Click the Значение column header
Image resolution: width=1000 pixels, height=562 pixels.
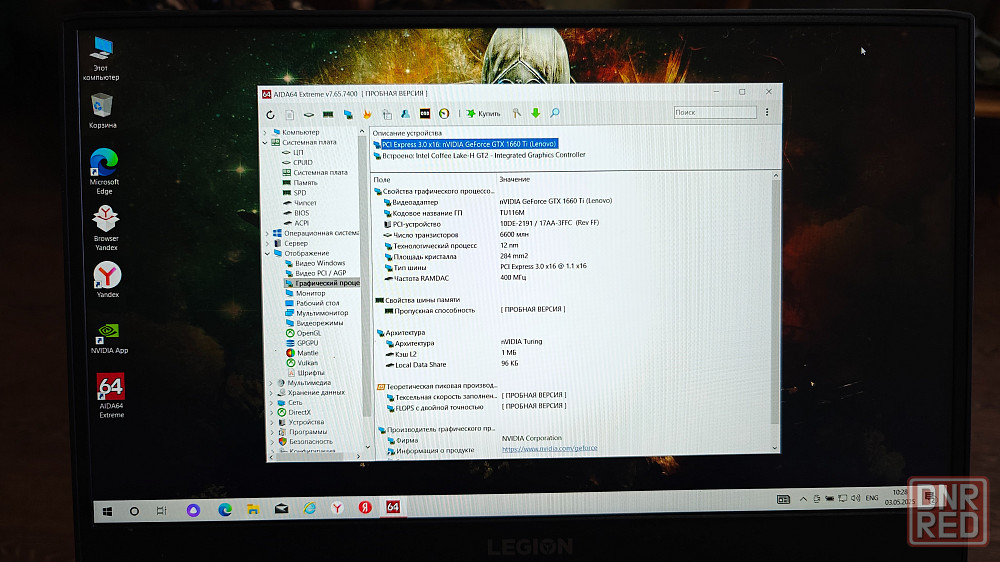pos(514,179)
